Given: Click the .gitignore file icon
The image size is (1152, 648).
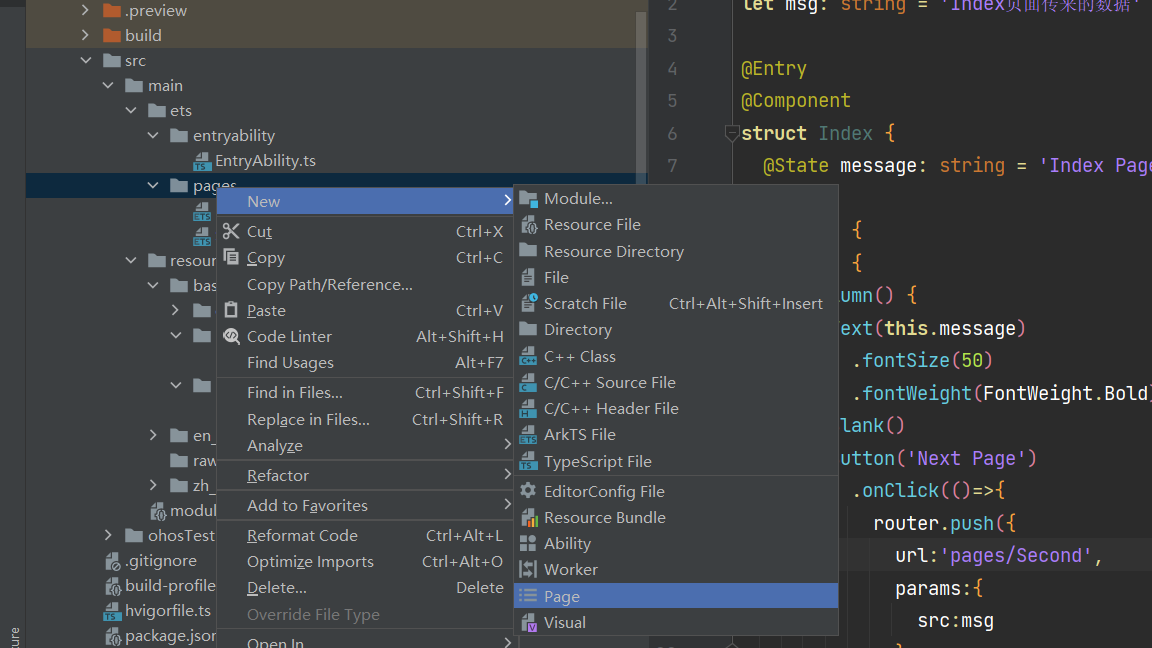Looking at the screenshot, I should click(112, 561).
